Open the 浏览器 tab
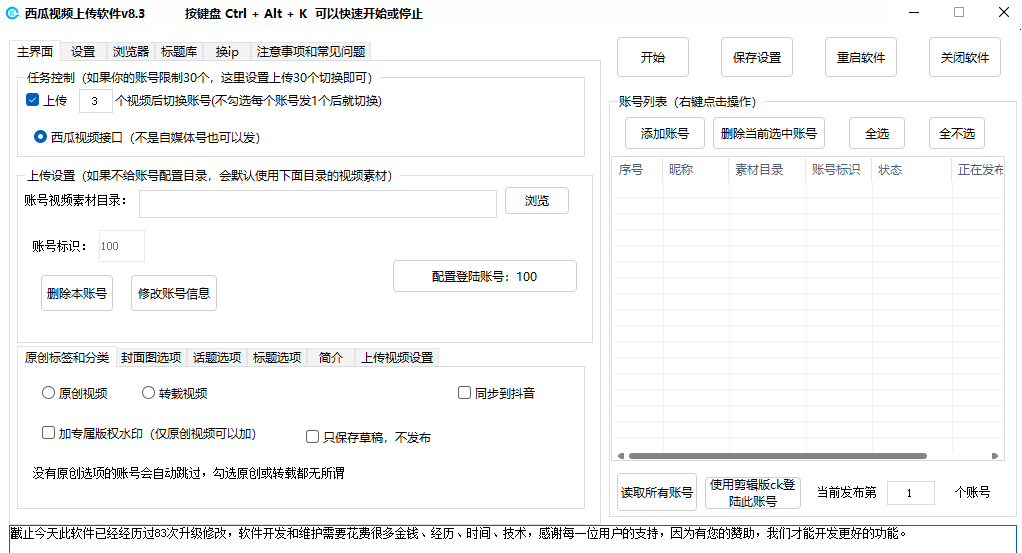The width and height of the screenshot is (1022, 553). (130, 52)
